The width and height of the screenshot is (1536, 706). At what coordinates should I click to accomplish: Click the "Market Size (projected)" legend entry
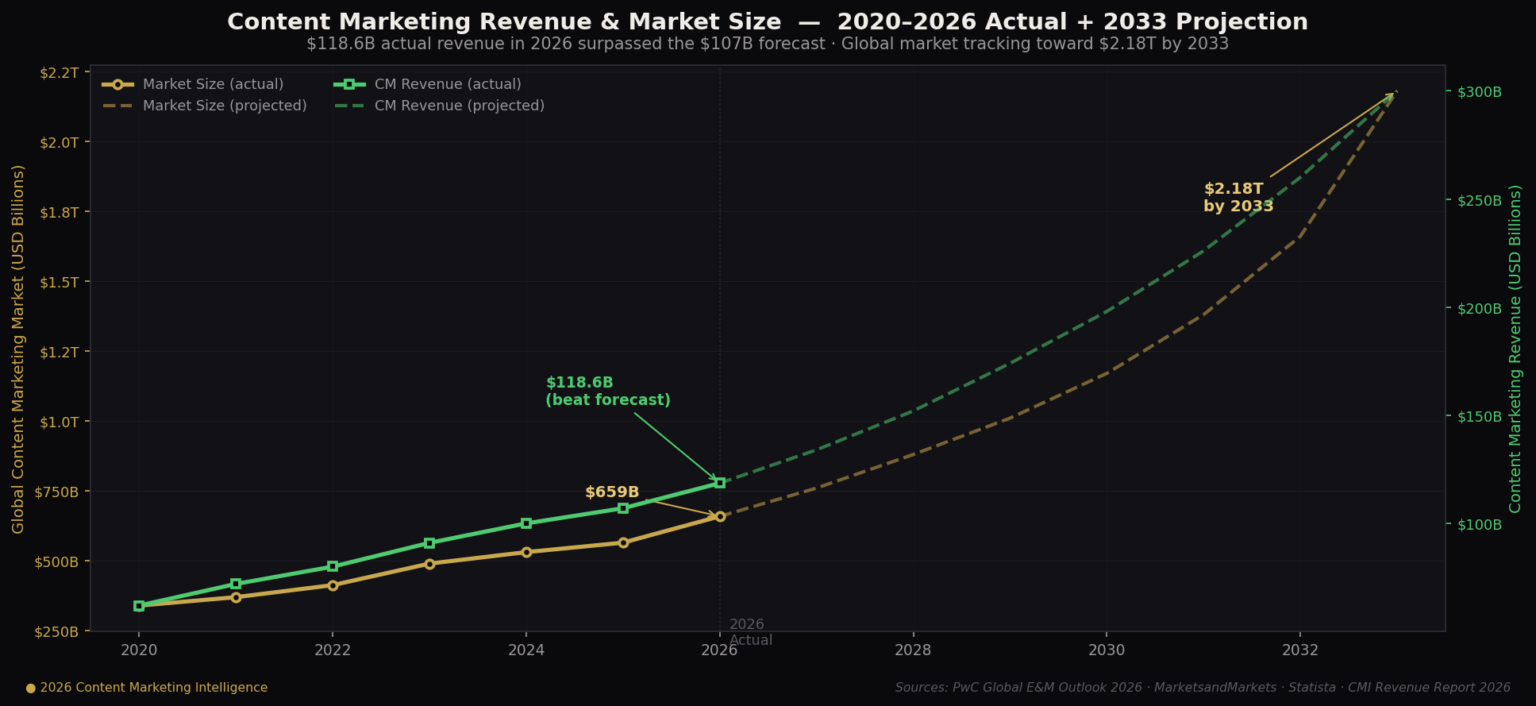pyautogui.click(x=205, y=105)
